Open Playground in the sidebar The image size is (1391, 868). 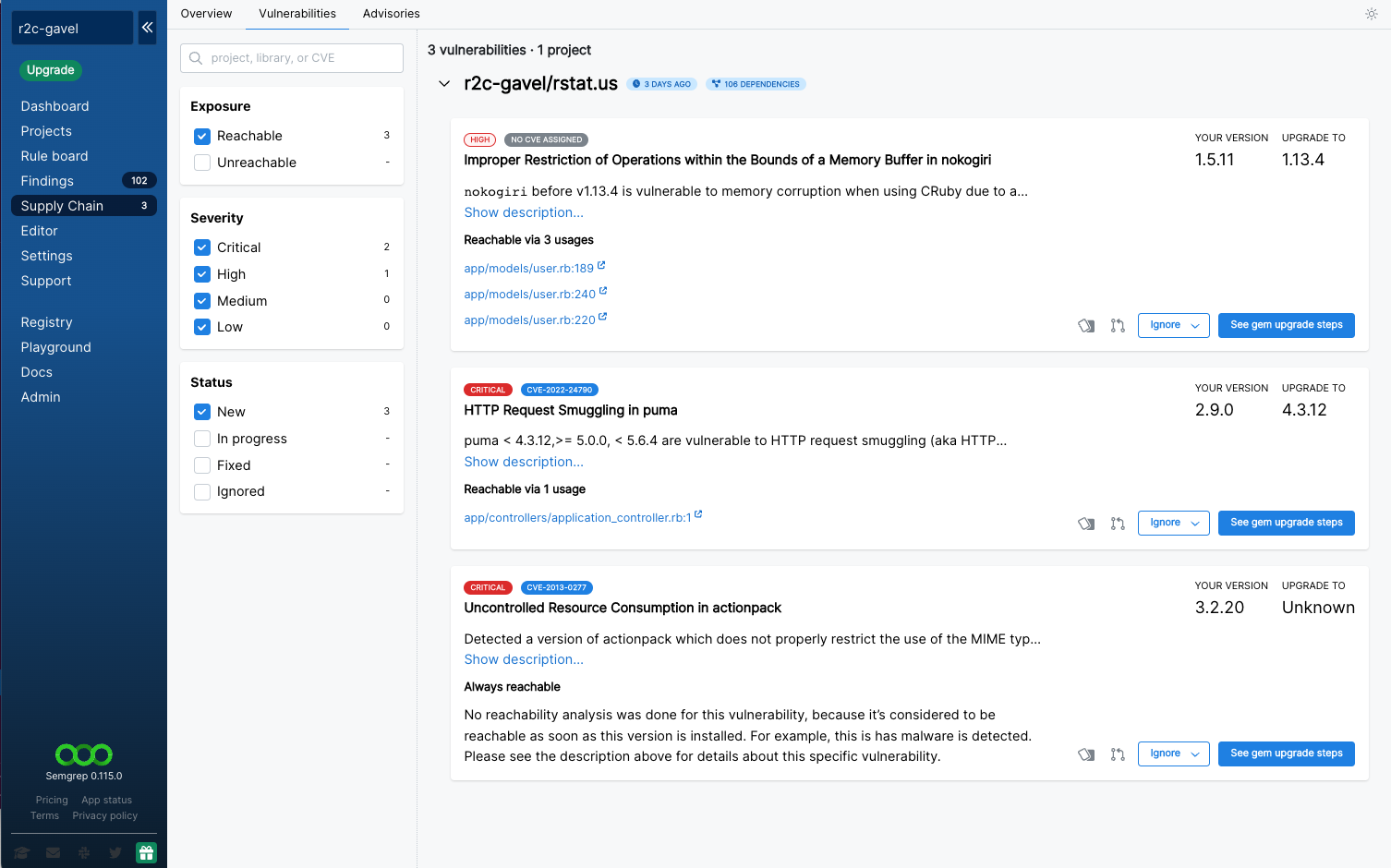(x=56, y=347)
